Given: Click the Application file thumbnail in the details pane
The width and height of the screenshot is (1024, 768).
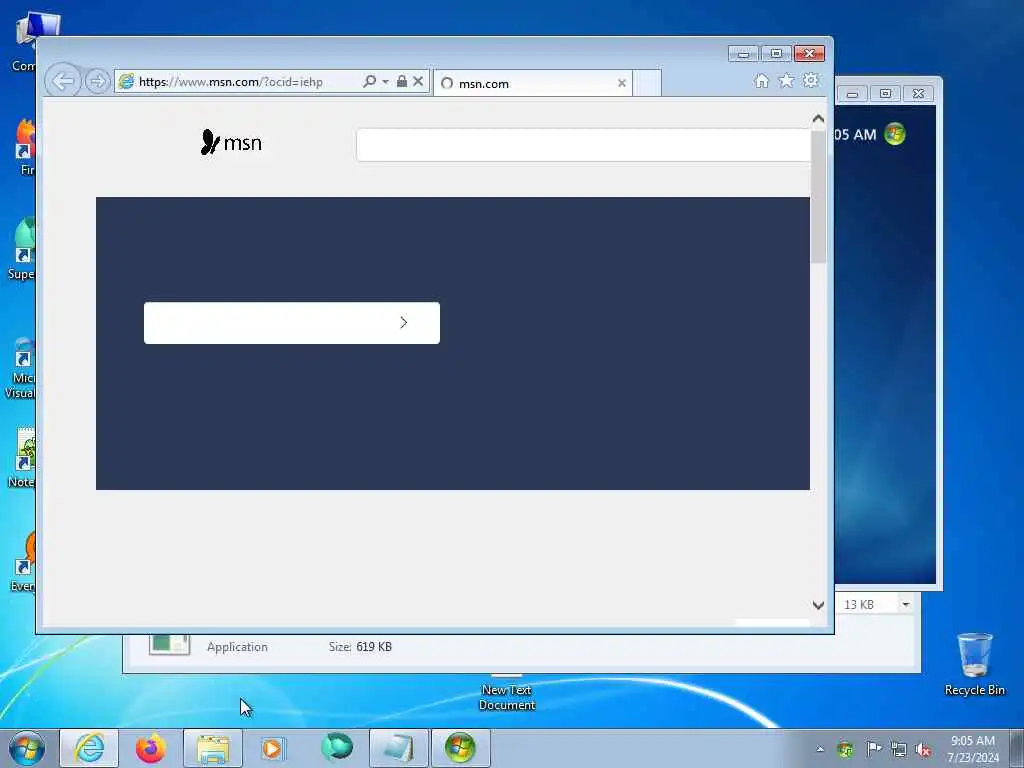Looking at the screenshot, I should coord(169,644).
